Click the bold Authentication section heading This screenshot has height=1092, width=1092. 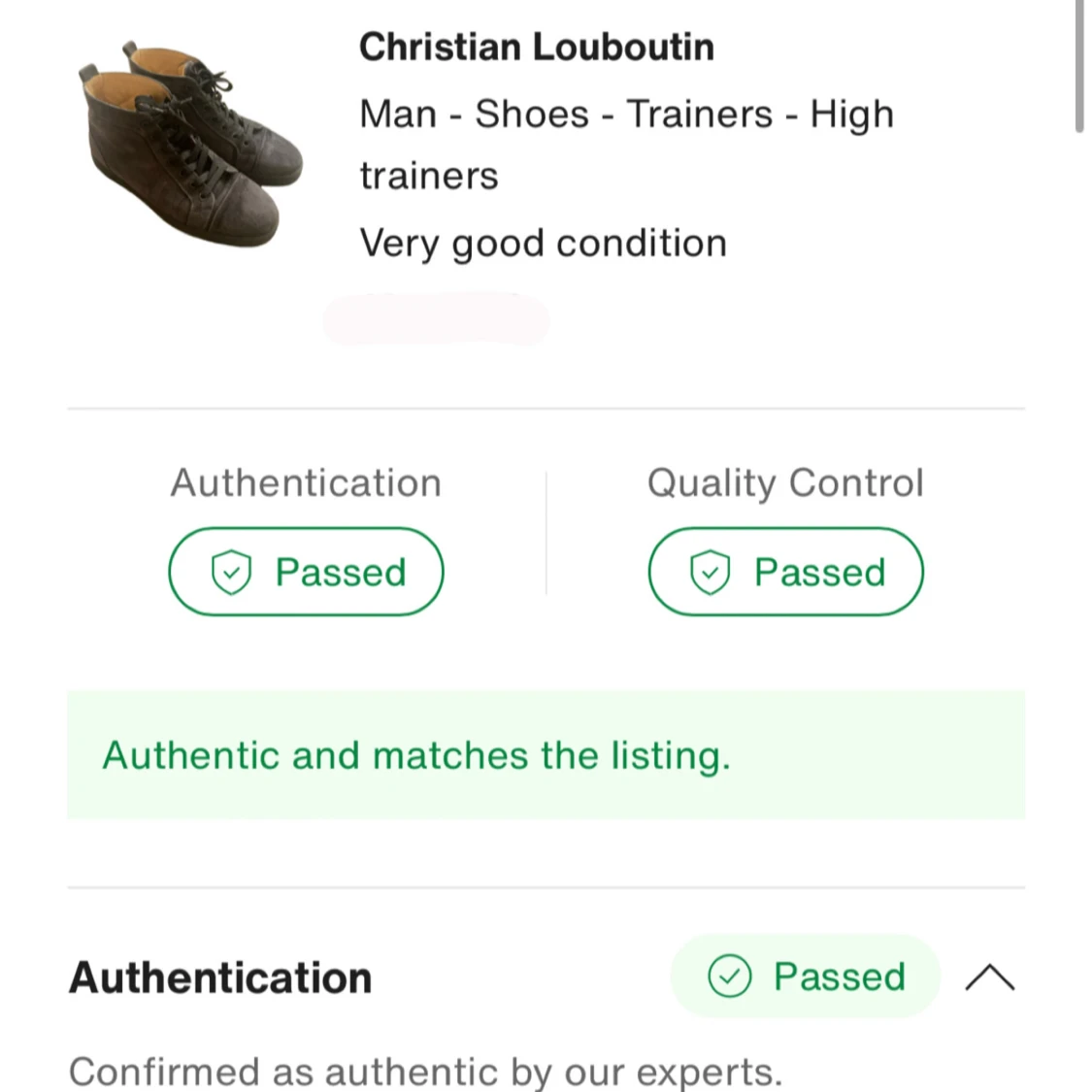coord(220,977)
